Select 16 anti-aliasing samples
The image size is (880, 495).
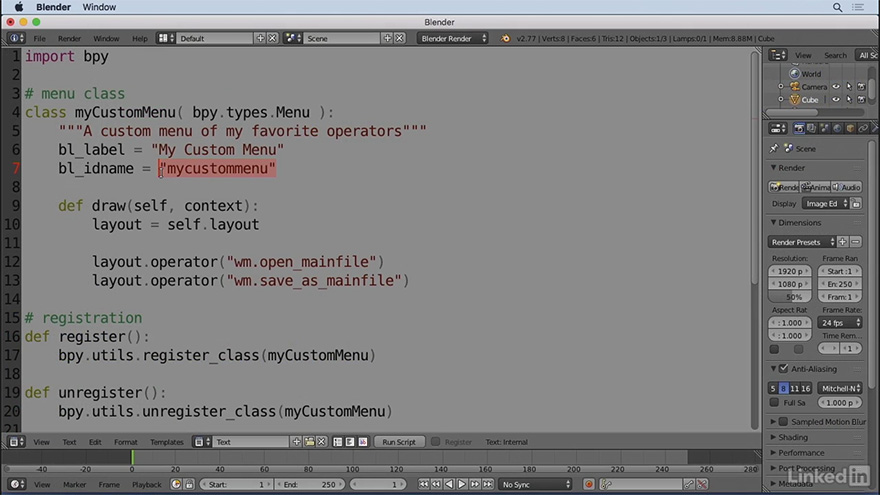tap(806, 388)
